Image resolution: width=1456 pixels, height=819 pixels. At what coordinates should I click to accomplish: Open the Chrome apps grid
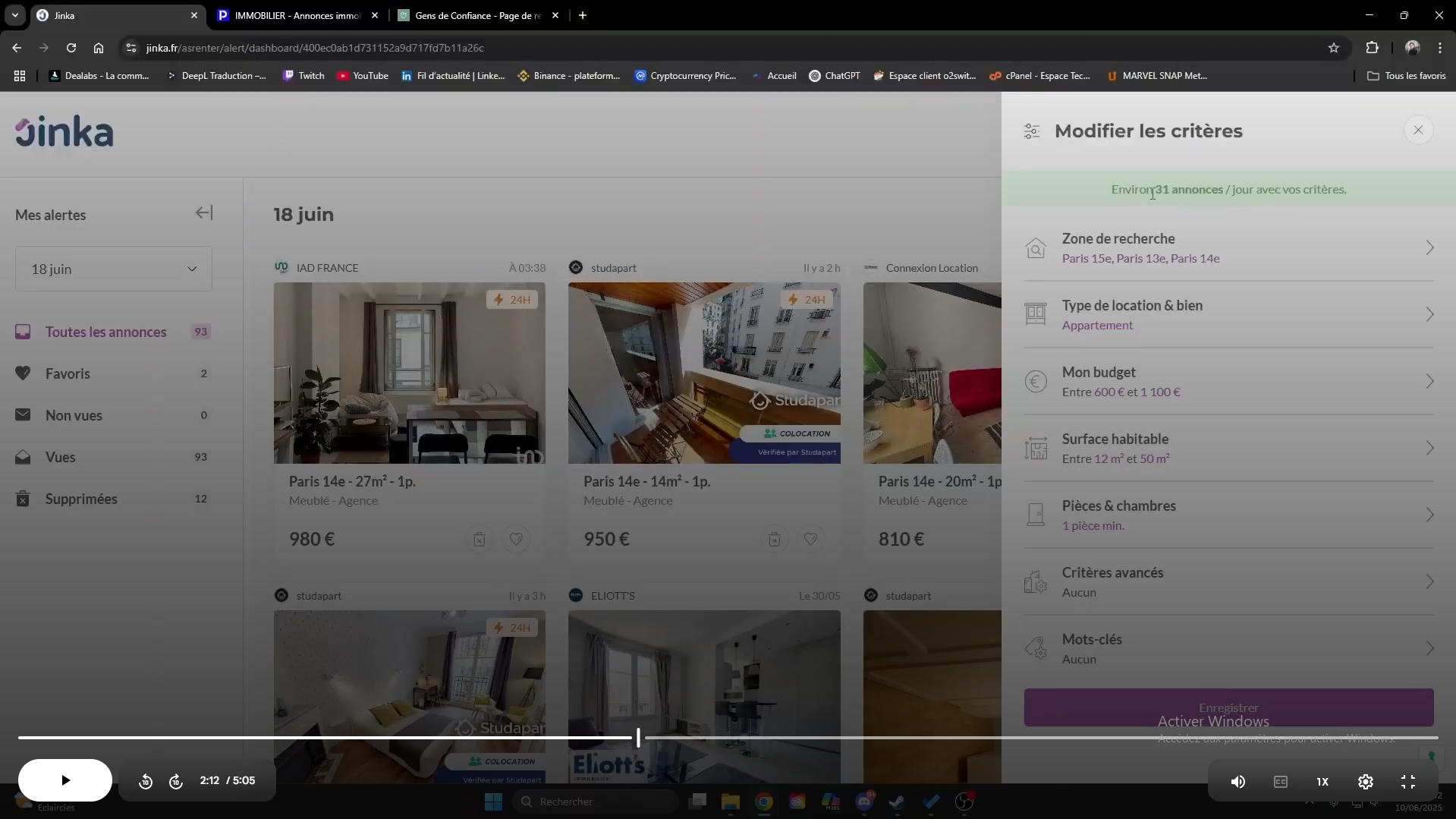[20, 76]
